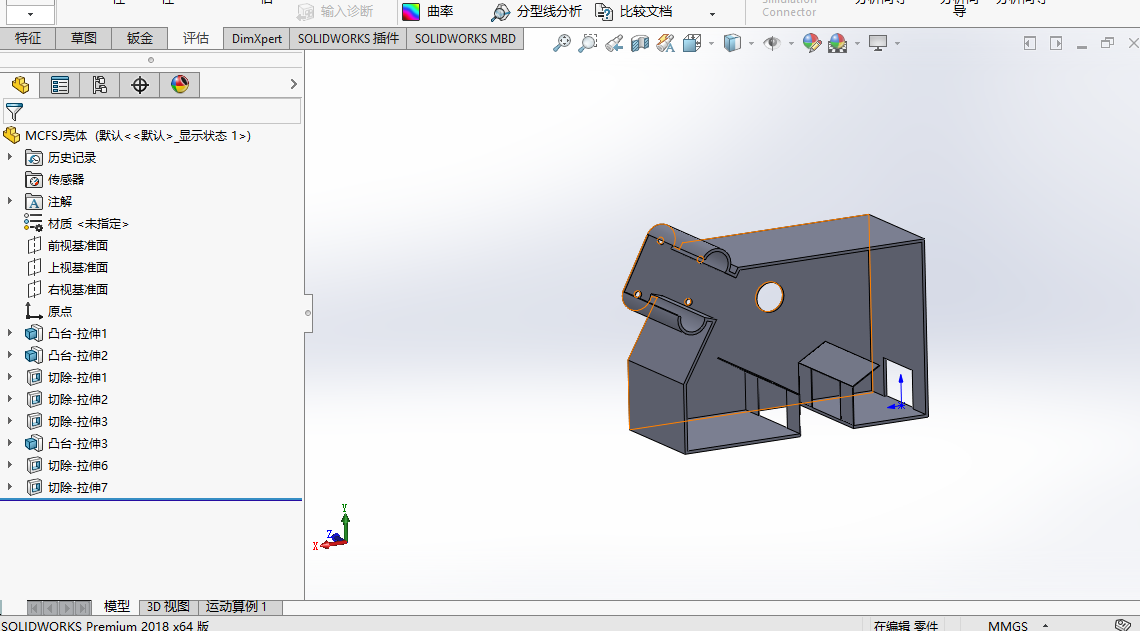The width and height of the screenshot is (1140, 631).
Task: Click the Apply Scene icon
Action: (x=838, y=44)
